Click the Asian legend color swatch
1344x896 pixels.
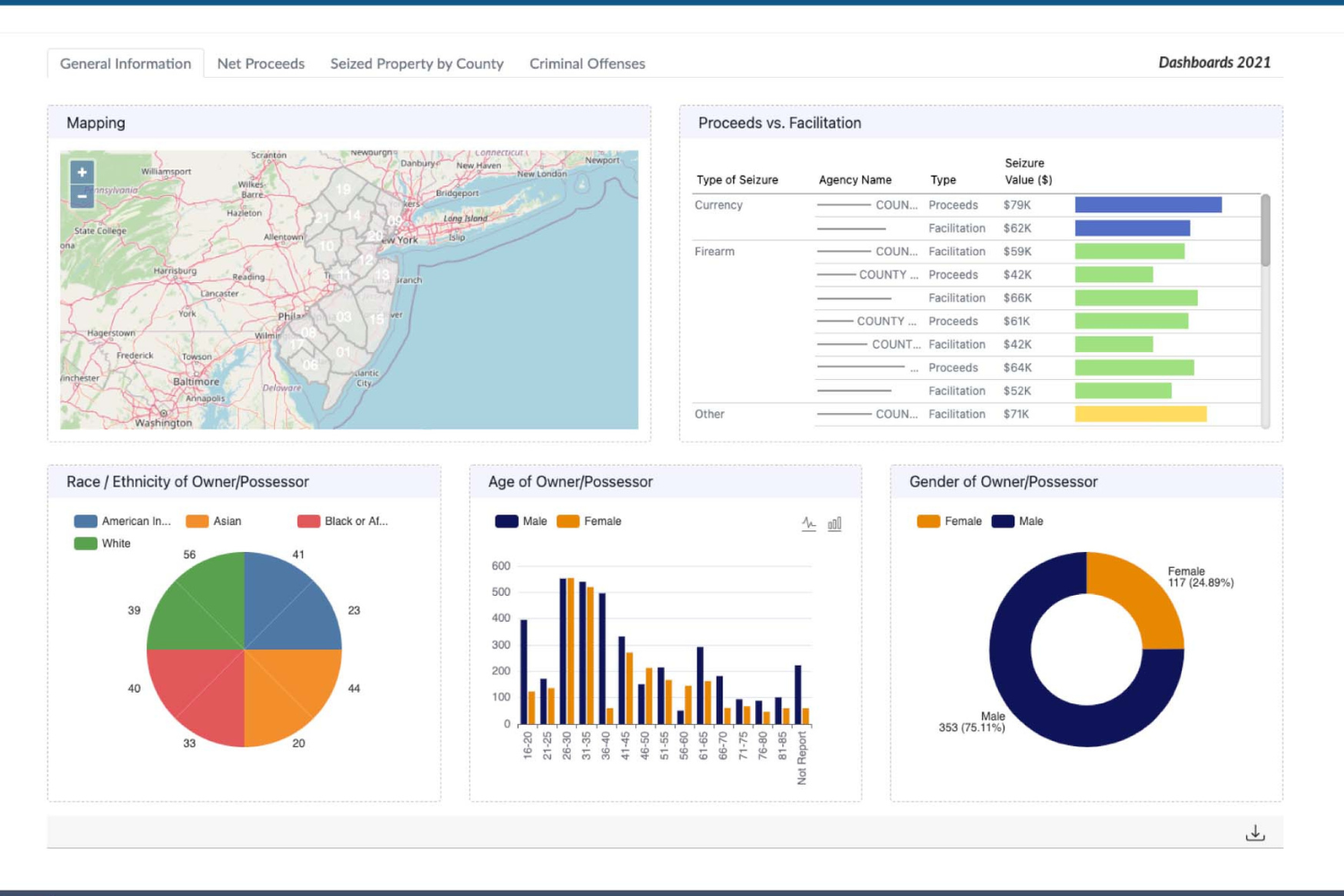pos(197,521)
